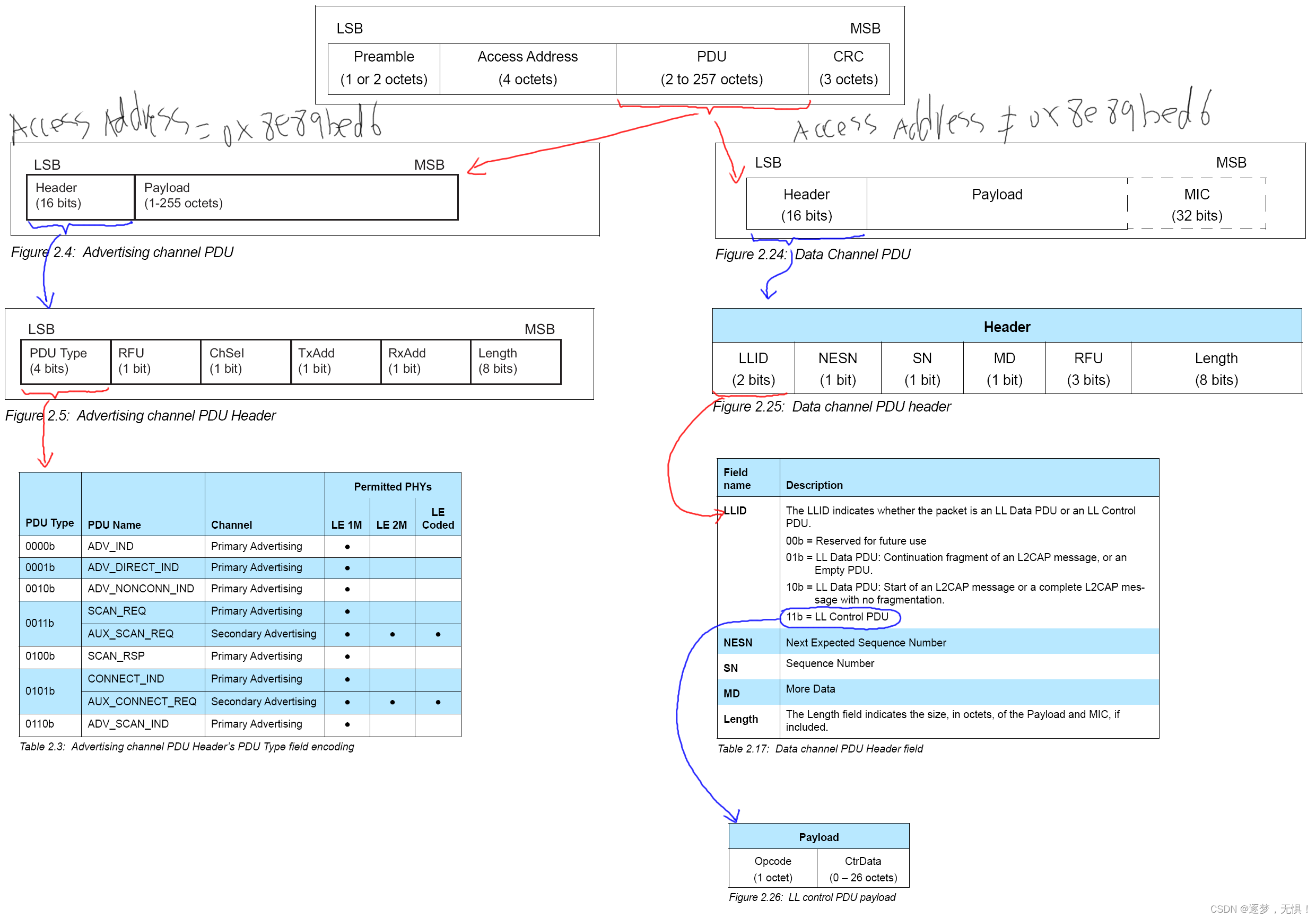Screen dimensions: 1316x919
Task: Click the AUX_CONNECT_REQ PDU name
Action: click(x=142, y=701)
